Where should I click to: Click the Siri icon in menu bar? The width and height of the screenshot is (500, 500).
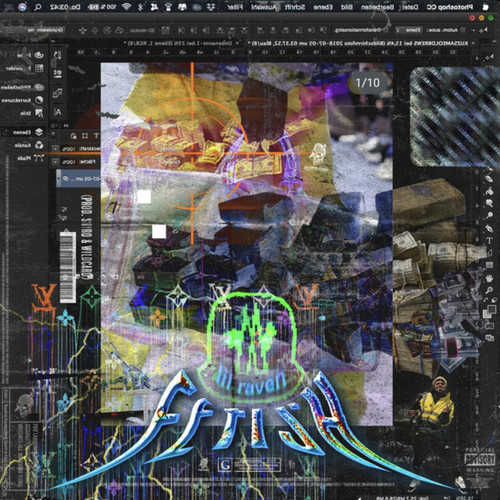coord(23,7)
